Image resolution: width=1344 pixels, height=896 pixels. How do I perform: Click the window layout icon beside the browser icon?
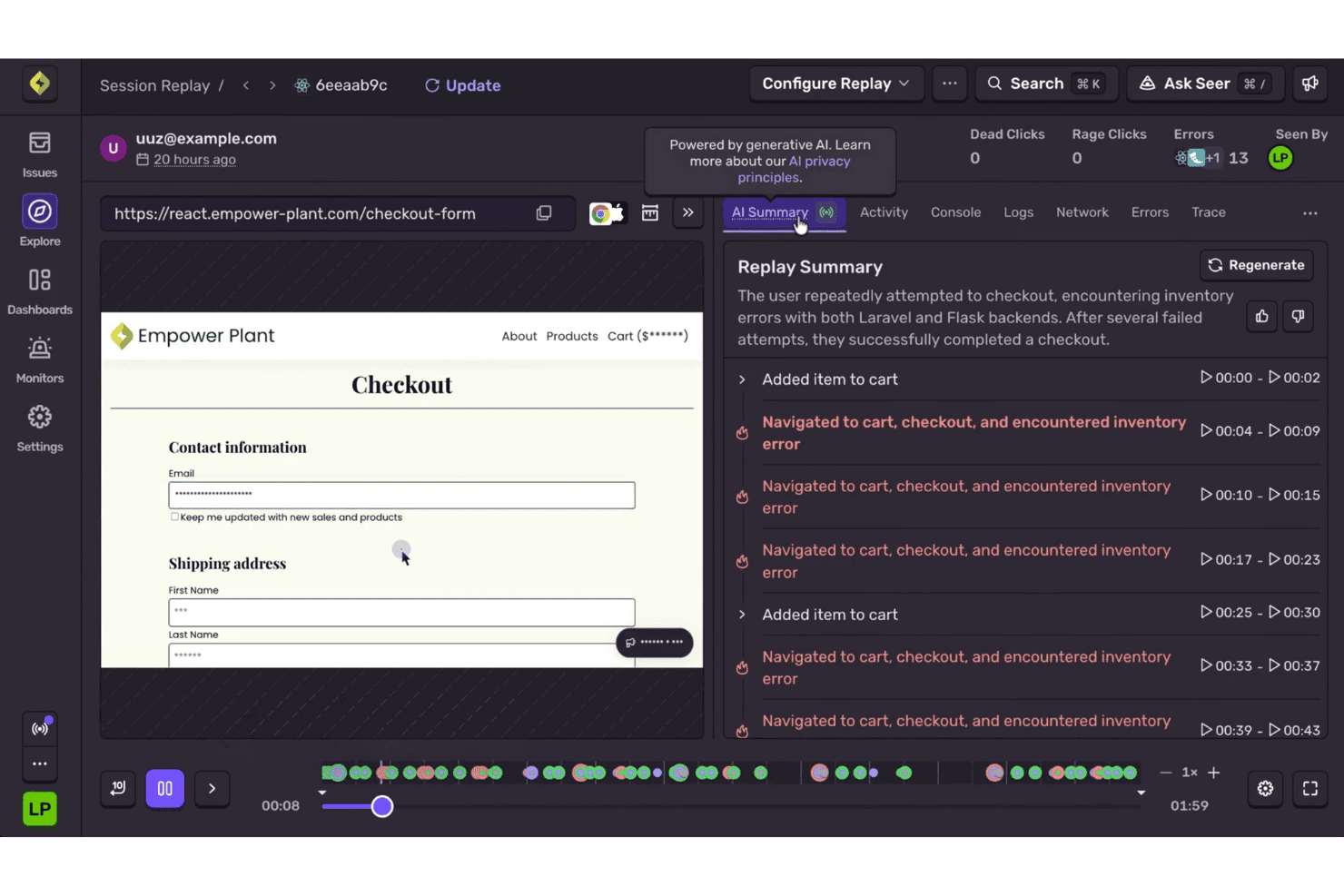tap(650, 213)
